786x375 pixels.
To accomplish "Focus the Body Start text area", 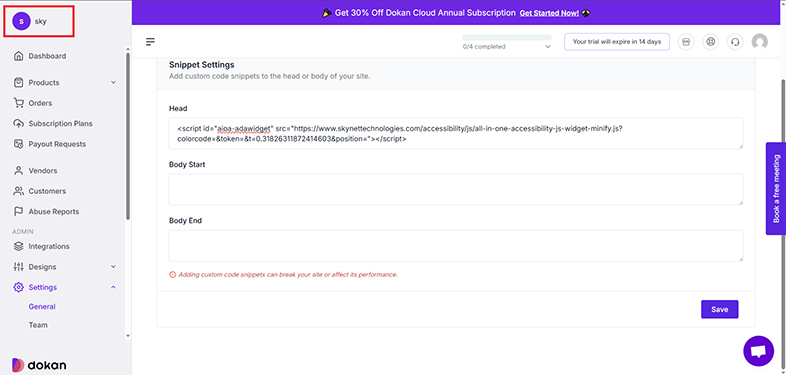I will 456,190.
